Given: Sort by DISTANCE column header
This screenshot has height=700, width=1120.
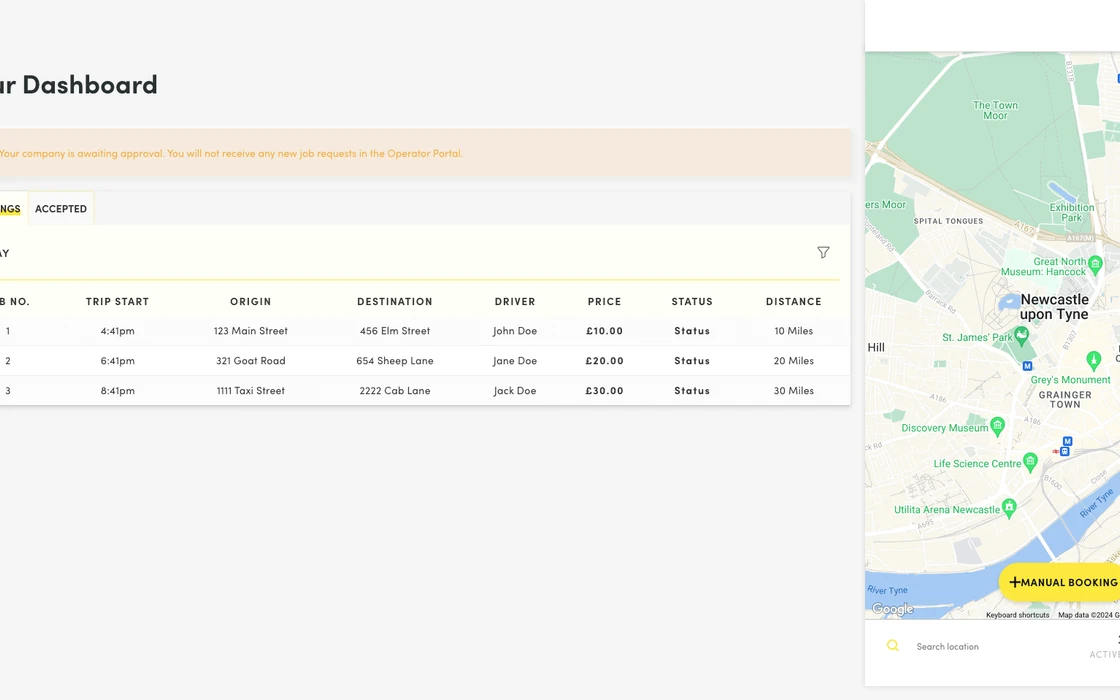Looking at the screenshot, I should [x=794, y=301].
